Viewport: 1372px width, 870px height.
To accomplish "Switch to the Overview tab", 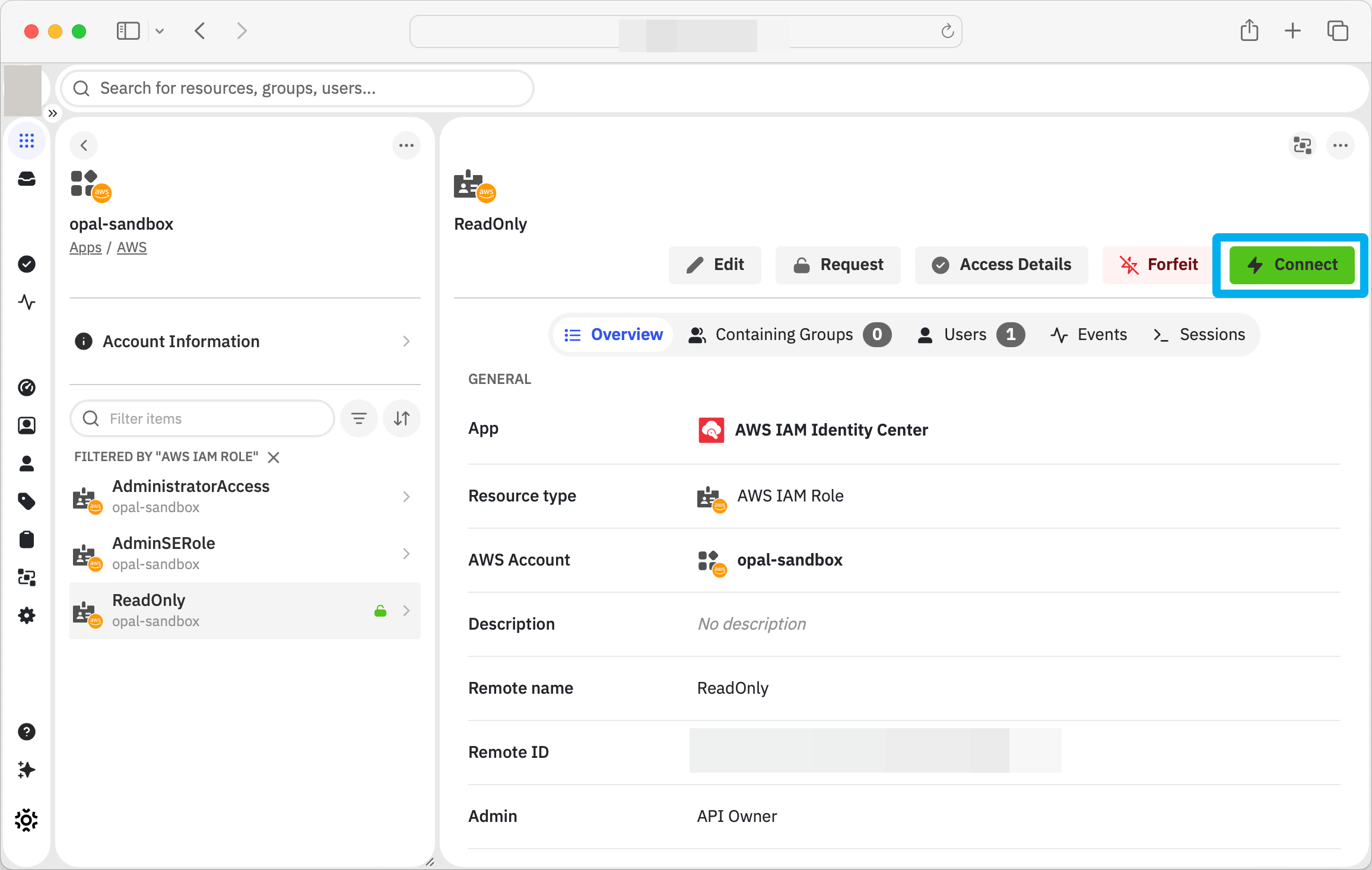I will (x=614, y=335).
